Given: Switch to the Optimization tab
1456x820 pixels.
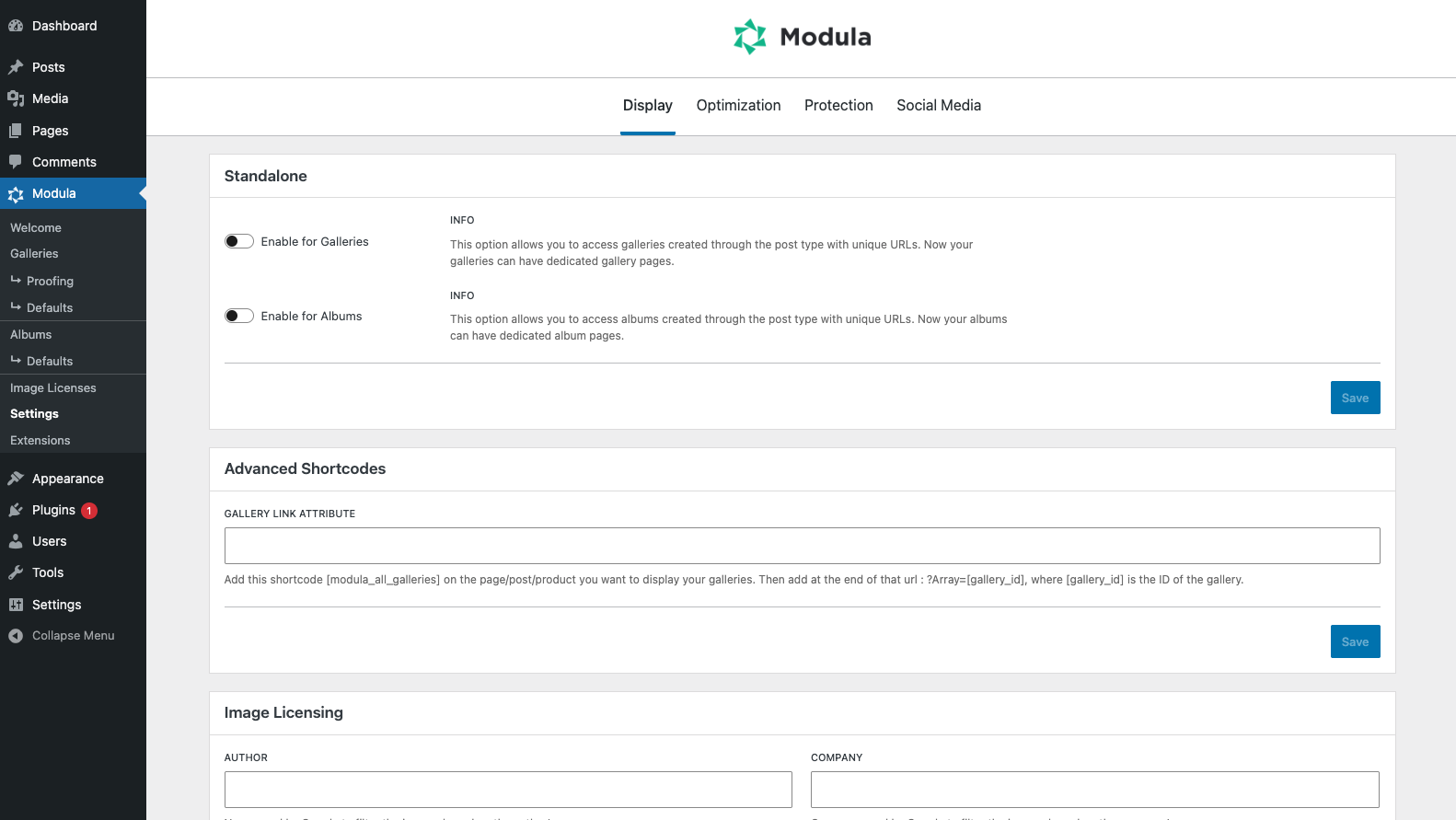Looking at the screenshot, I should [x=738, y=106].
